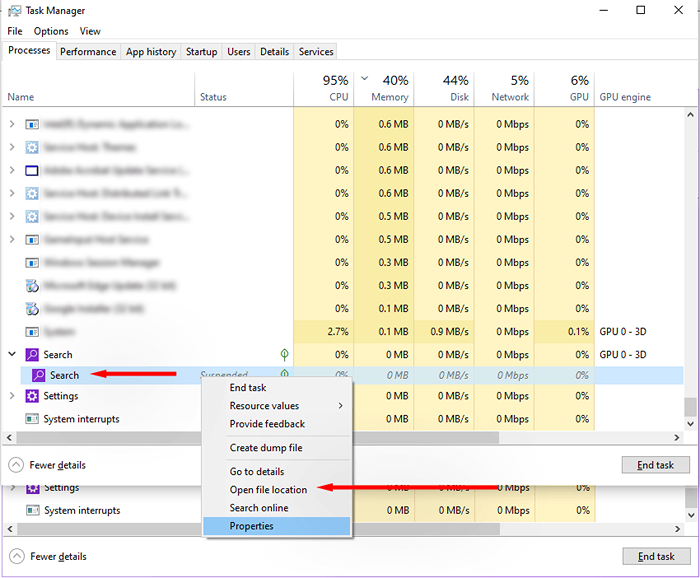This screenshot has height=578, width=700.
Task: Open the View menu
Action: pyautogui.click(x=90, y=31)
